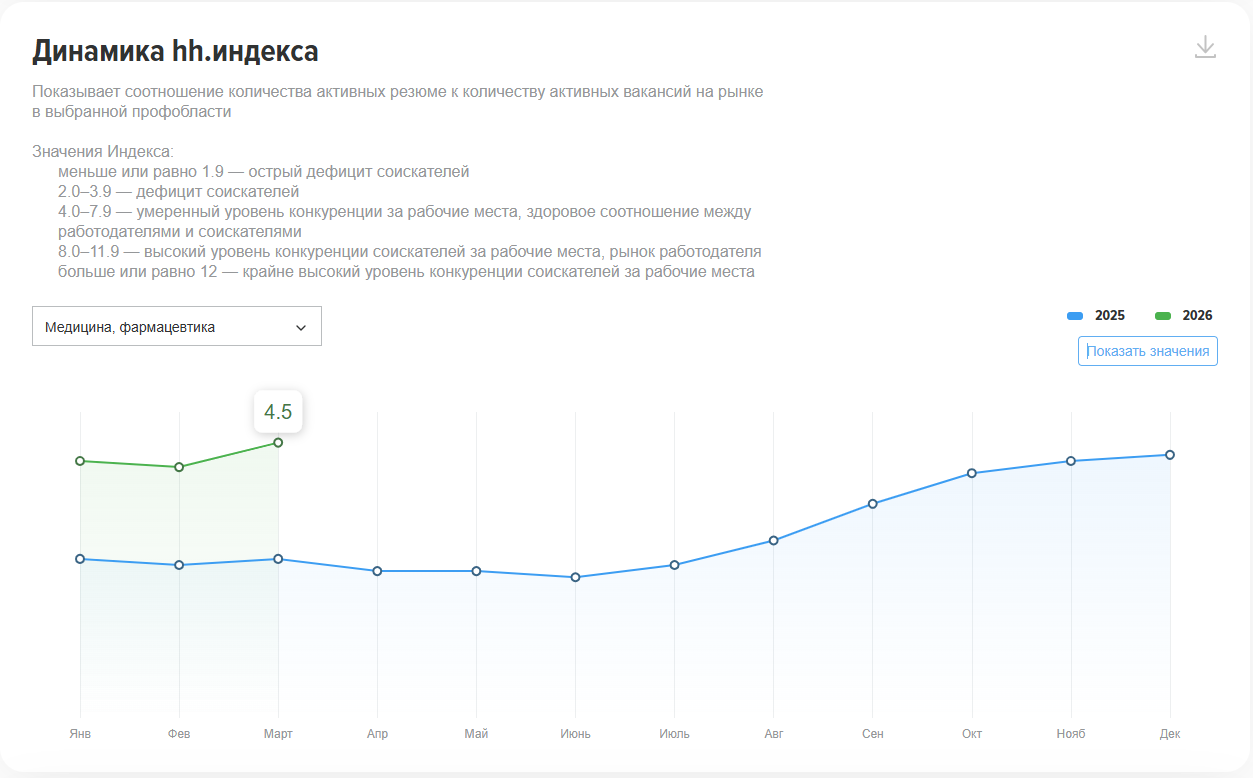The width and height of the screenshot is (1253, 778).
Task: Select the blue 2025 data point for Июль
Action: tap(674, 565)
